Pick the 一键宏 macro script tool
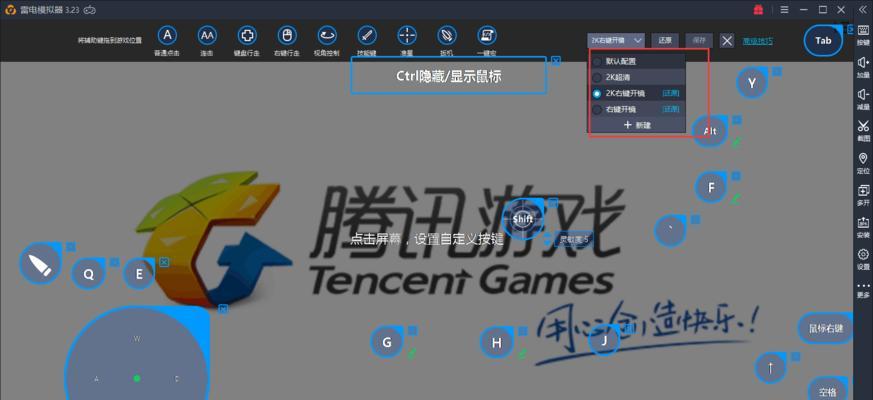Image resolution: width=873 pixels, height=400 pixels. click(x=487, y=36)
